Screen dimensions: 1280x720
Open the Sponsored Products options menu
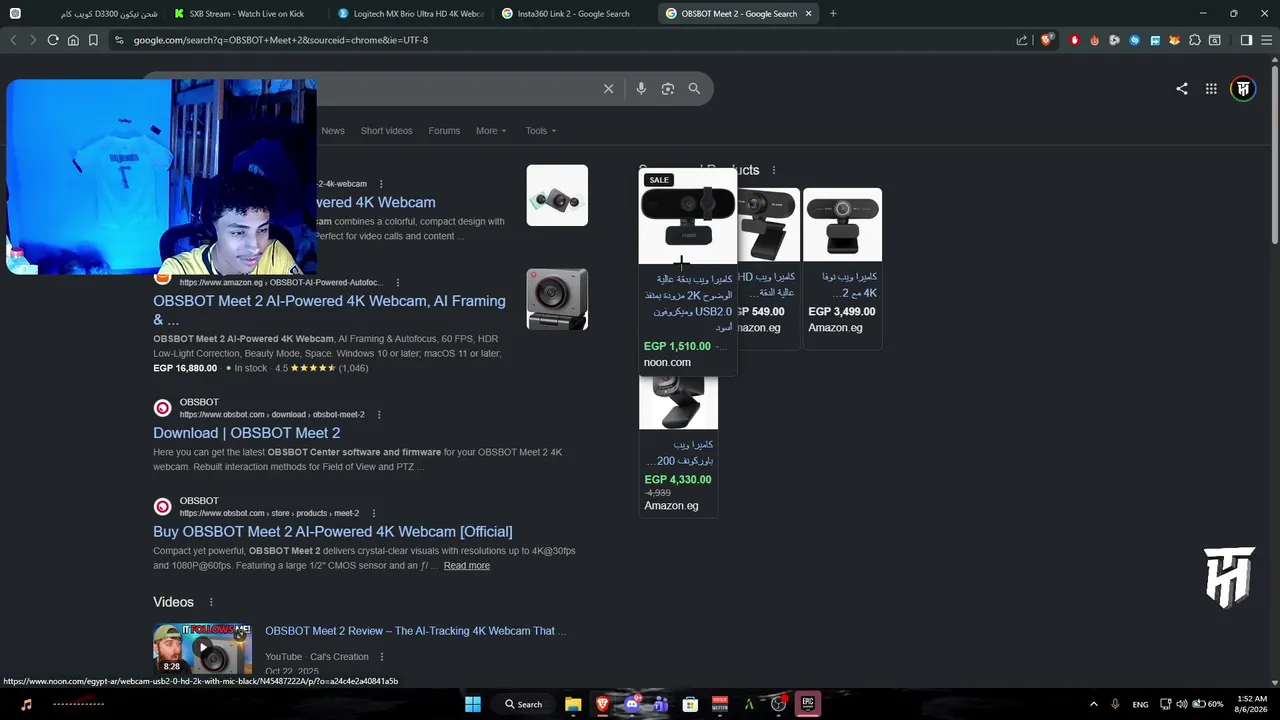click(x=774, y=170)
